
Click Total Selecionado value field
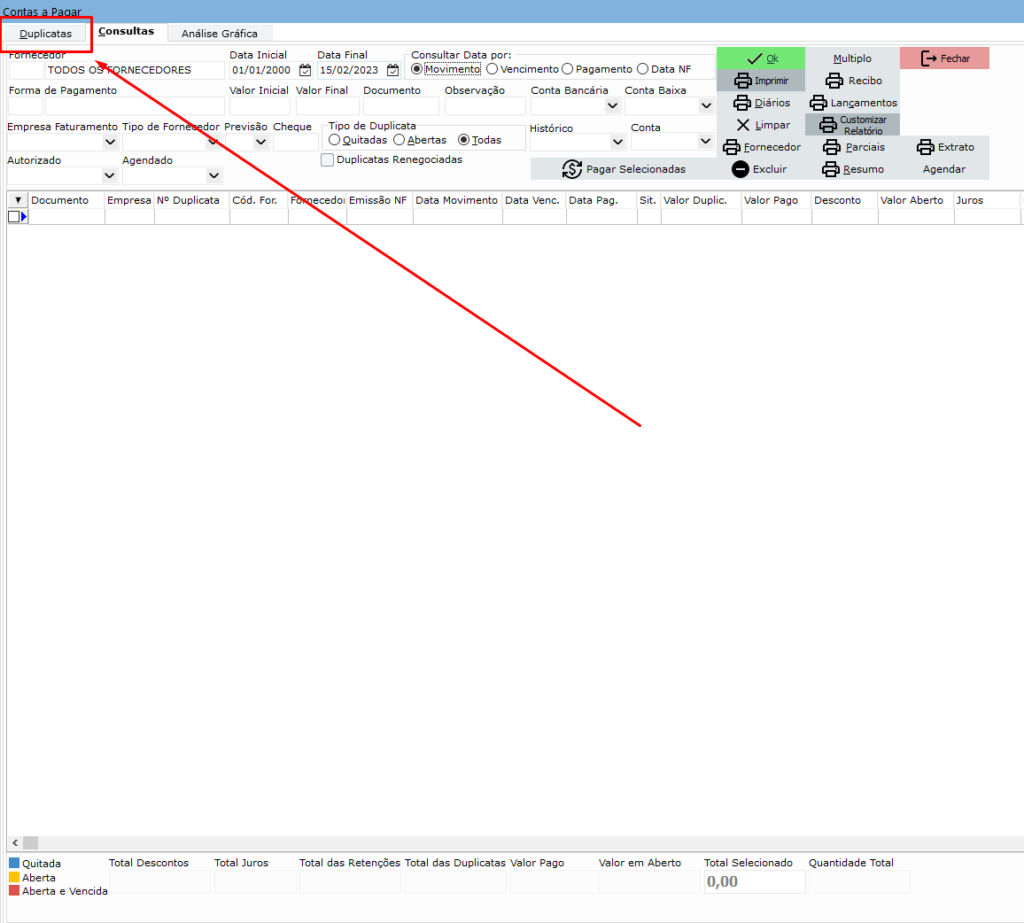pyautogui.click(x=754, y=882)
